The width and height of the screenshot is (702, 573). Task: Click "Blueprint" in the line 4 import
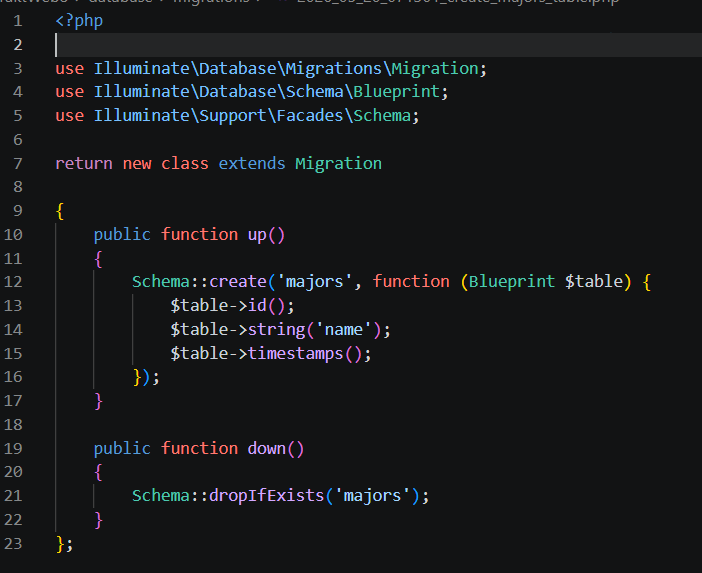click(396, 92)
